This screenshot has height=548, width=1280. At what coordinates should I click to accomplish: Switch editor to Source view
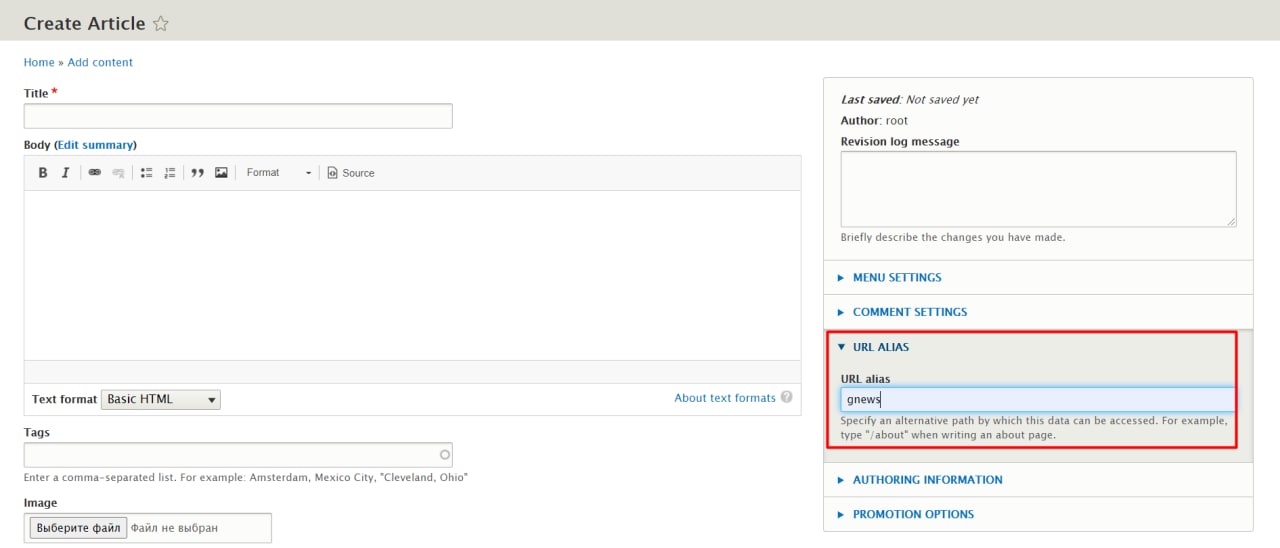click(351, 173)
